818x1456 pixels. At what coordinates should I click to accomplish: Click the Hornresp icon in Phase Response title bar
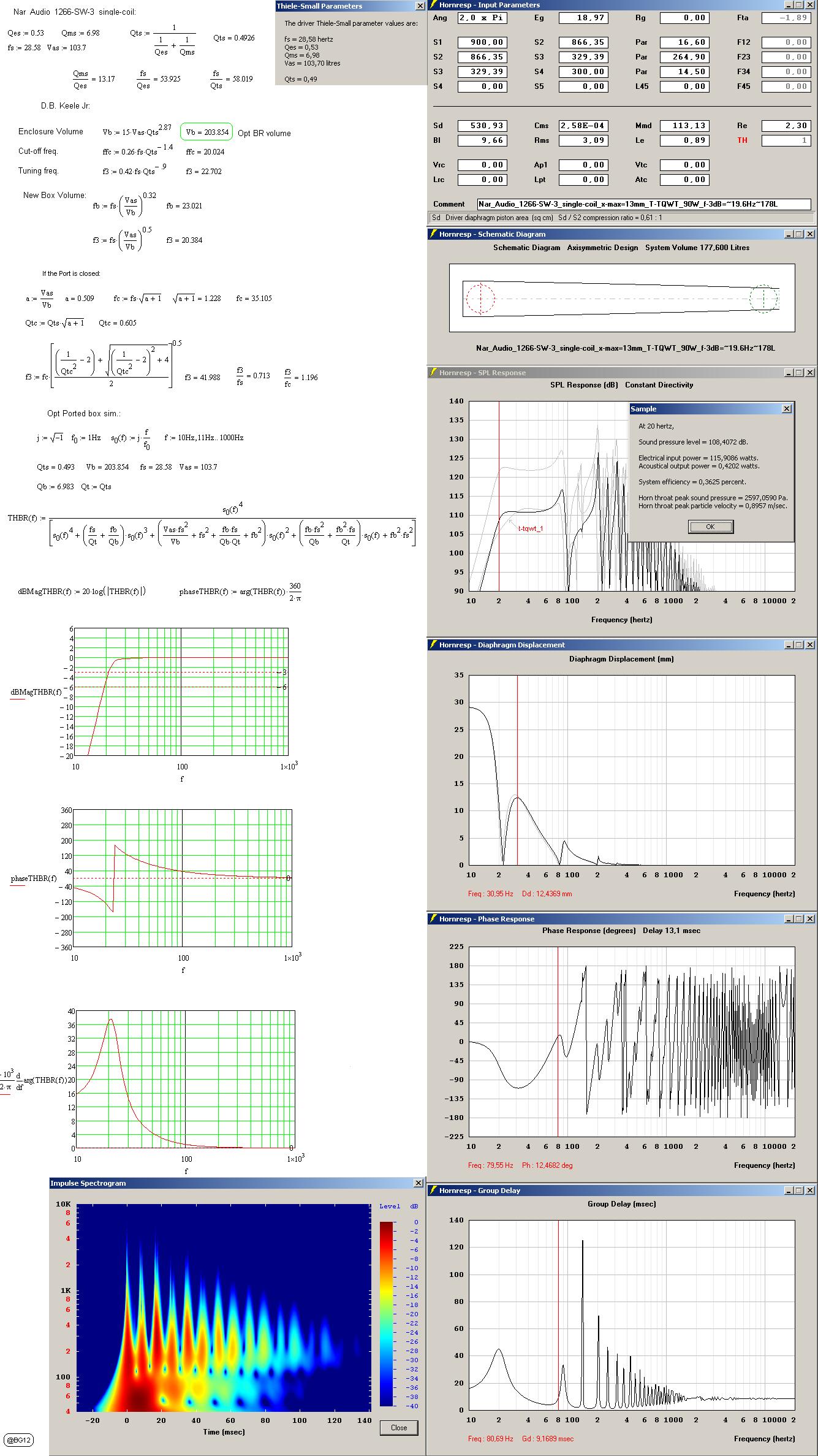pyautogui.click(x=433, y=918)
